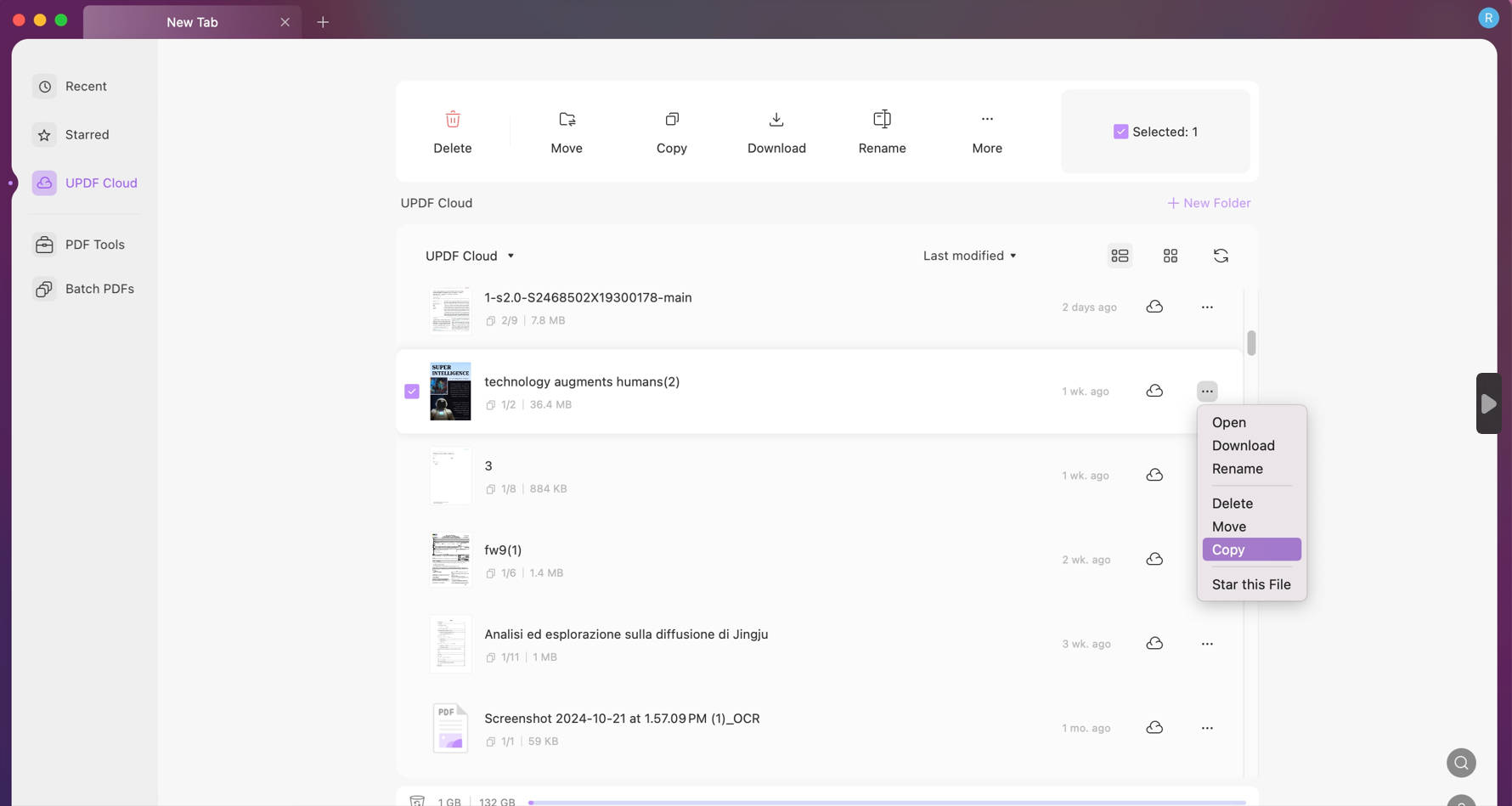Screen dimensions: 1512x806
Task: Close the New Tab tab
Action: tap(285, 22)
